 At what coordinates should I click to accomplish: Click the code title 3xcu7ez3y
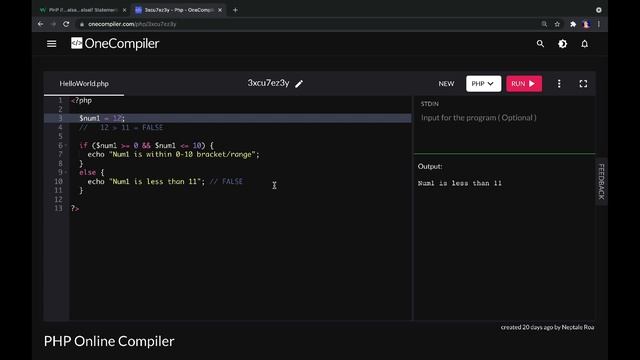click(268, 83)
